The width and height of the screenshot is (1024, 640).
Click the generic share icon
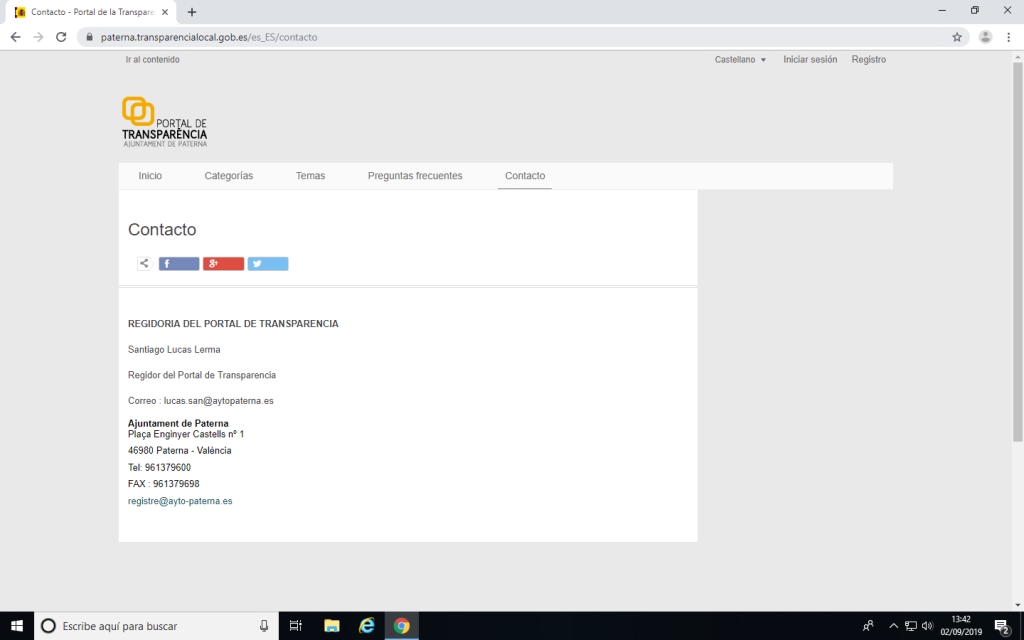[145, 264]
